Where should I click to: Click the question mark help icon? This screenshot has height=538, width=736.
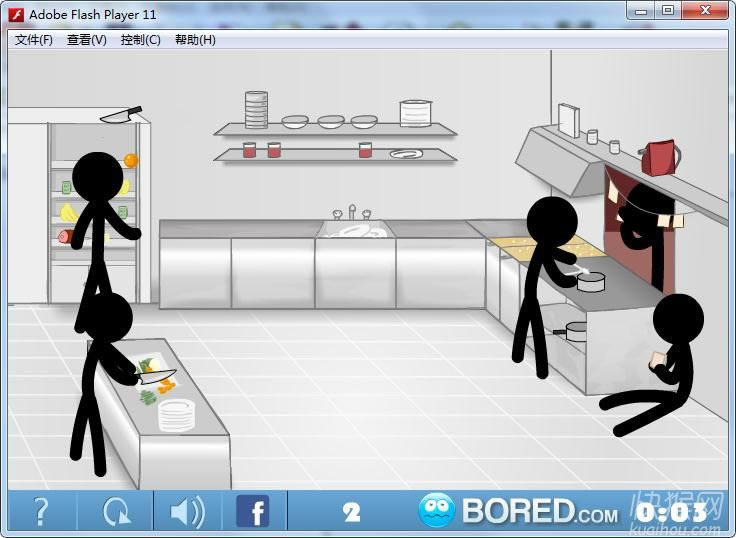41,512
